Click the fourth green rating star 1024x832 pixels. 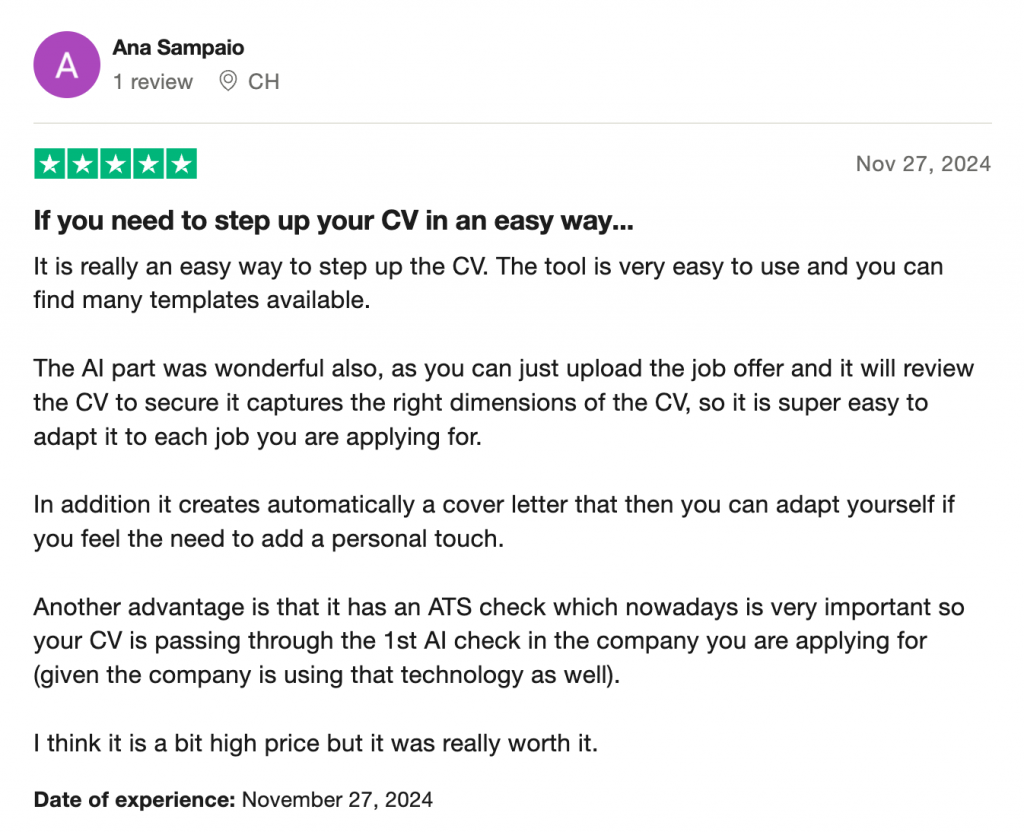(148, 164)
